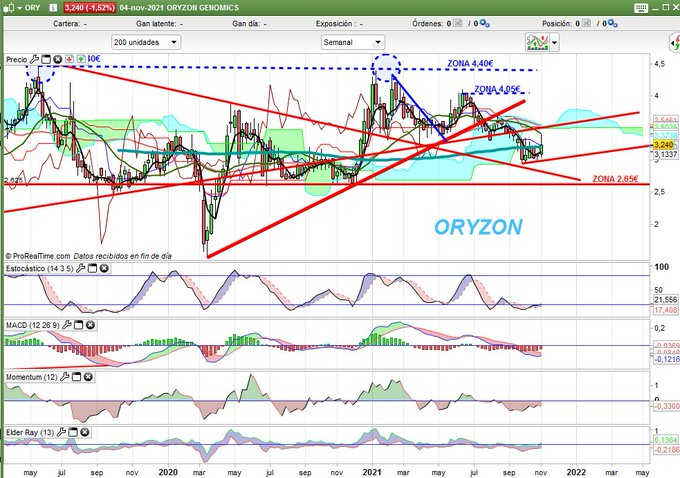Close the Momentum indicator panel
This screenshot has width=680, height=478.
coord(88,377)
